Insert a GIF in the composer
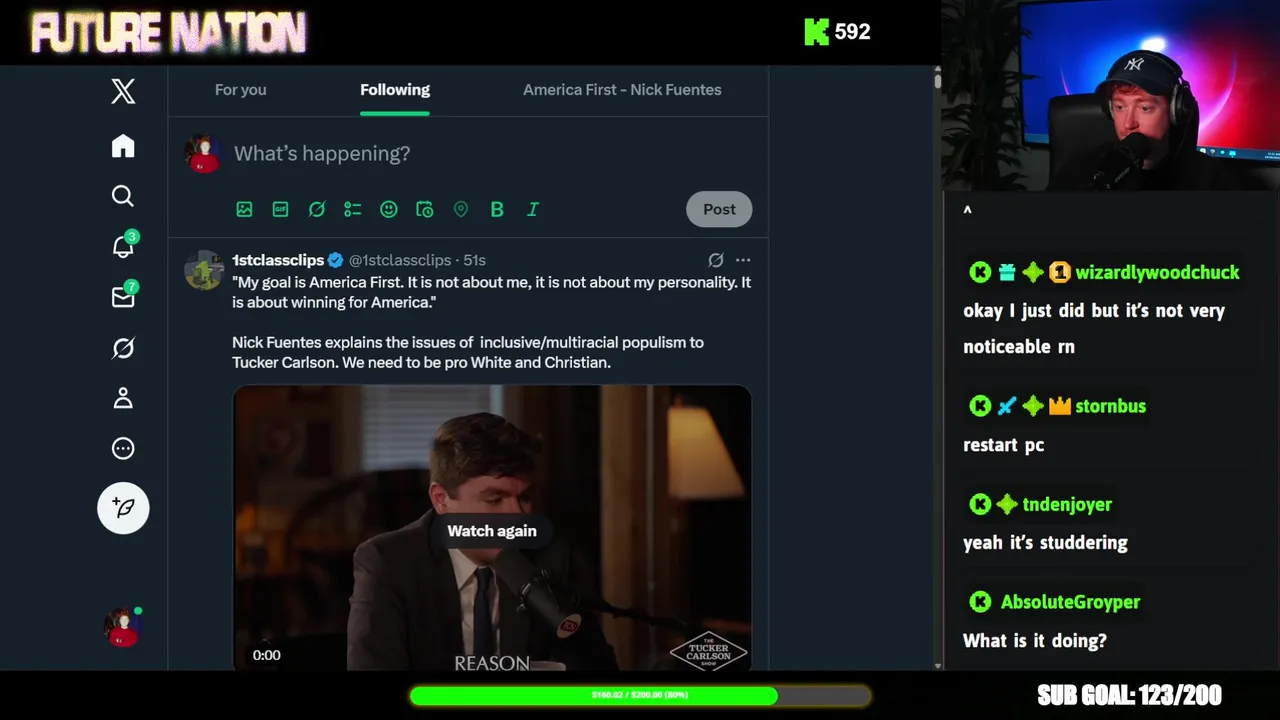Image resolution: width=1280 pixels, height=720 pixels. [280, 209]
